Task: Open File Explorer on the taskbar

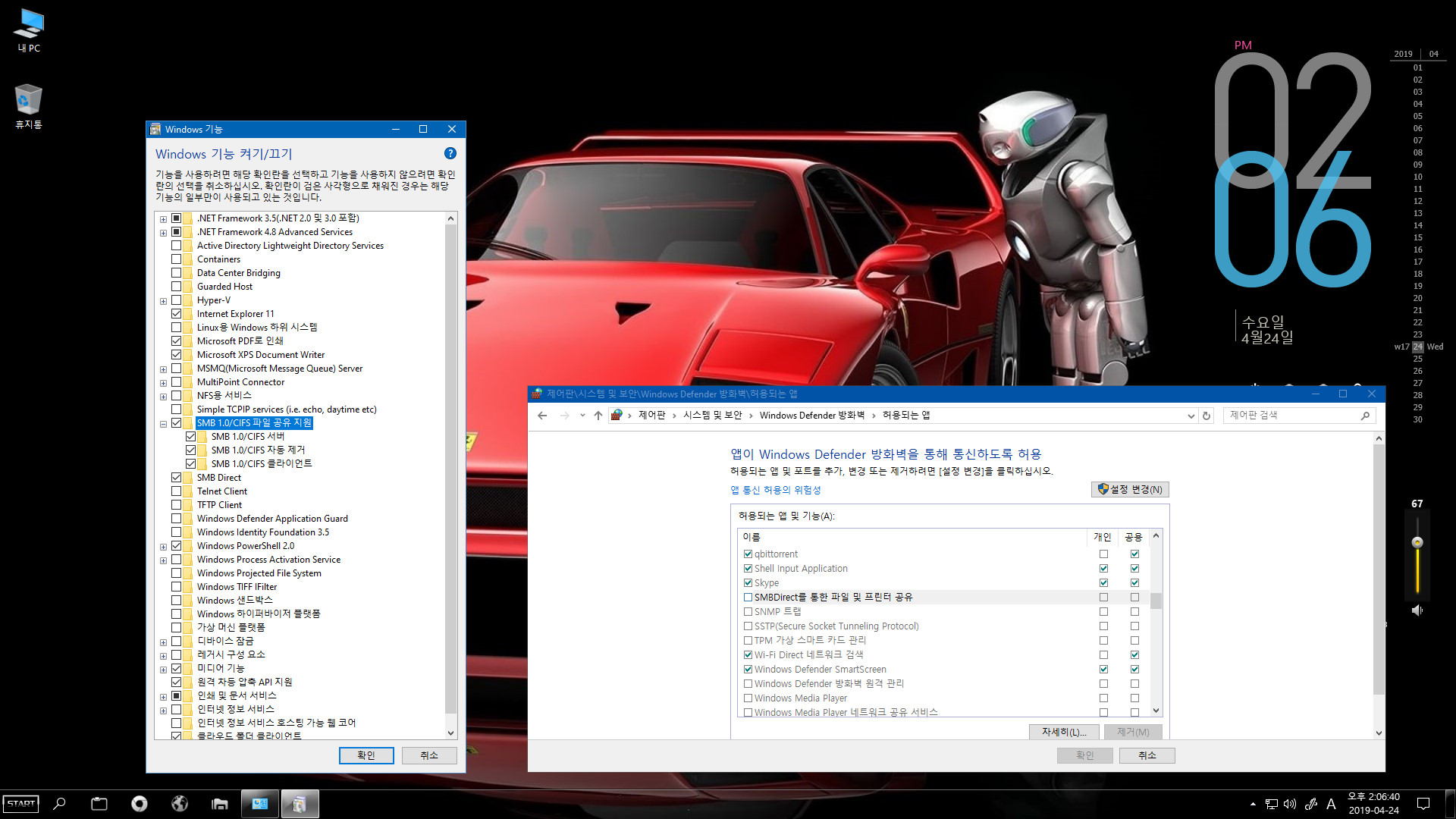Action: pyautogui.click(x=220, y=804)
